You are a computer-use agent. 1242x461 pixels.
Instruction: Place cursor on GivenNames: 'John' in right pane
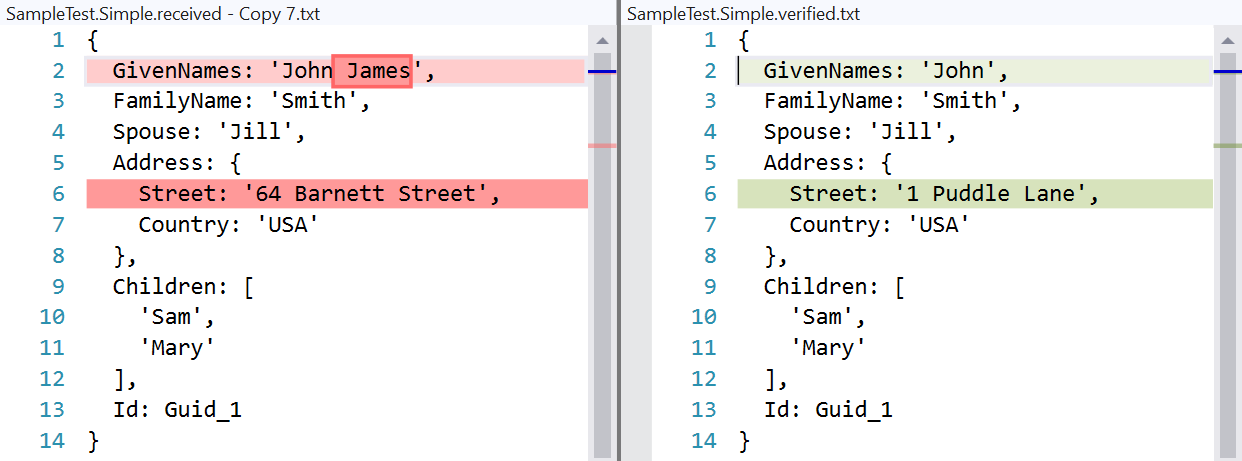coord(886,71)
